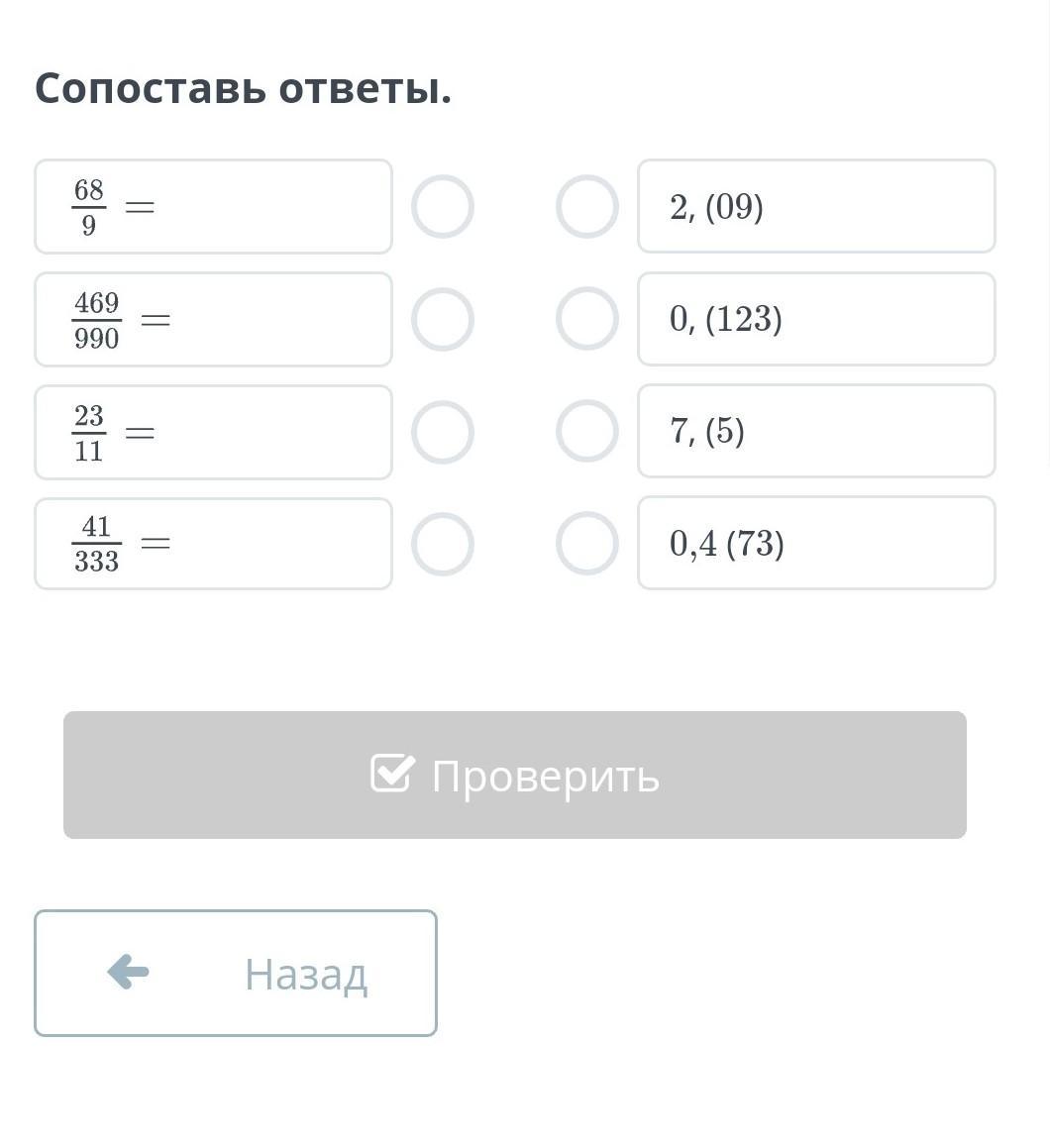Select the radio circle beside 2,(09)
This screenshot has height=1148, width=1050.
[586, 207]
